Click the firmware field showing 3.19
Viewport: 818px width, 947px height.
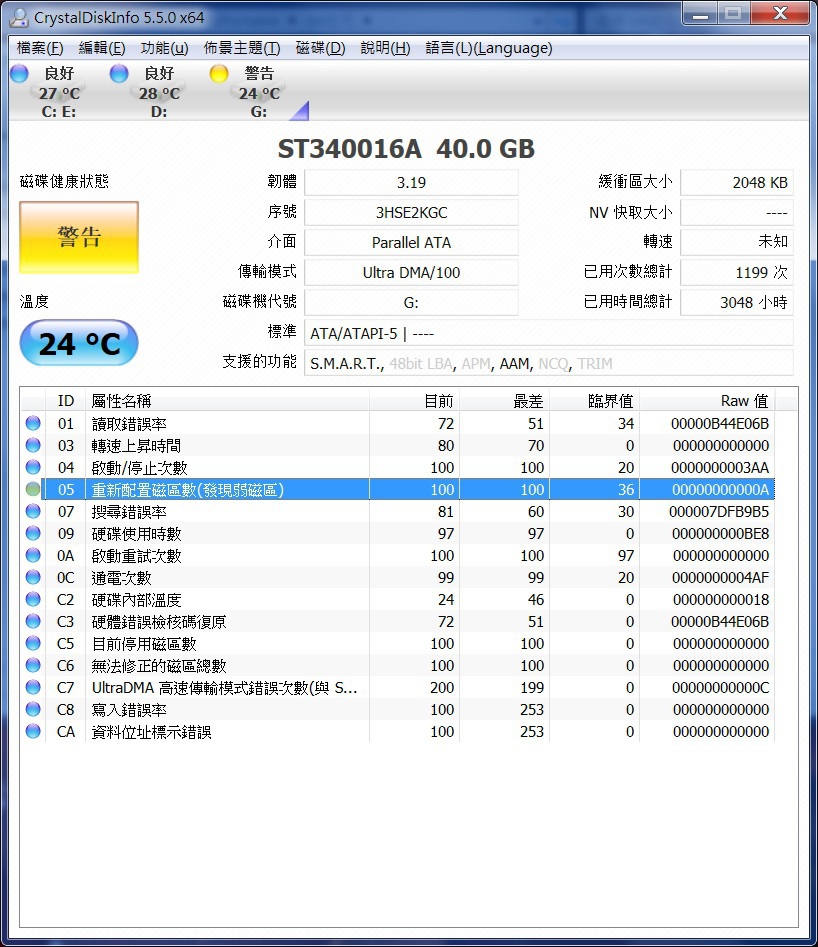(411, 182)
